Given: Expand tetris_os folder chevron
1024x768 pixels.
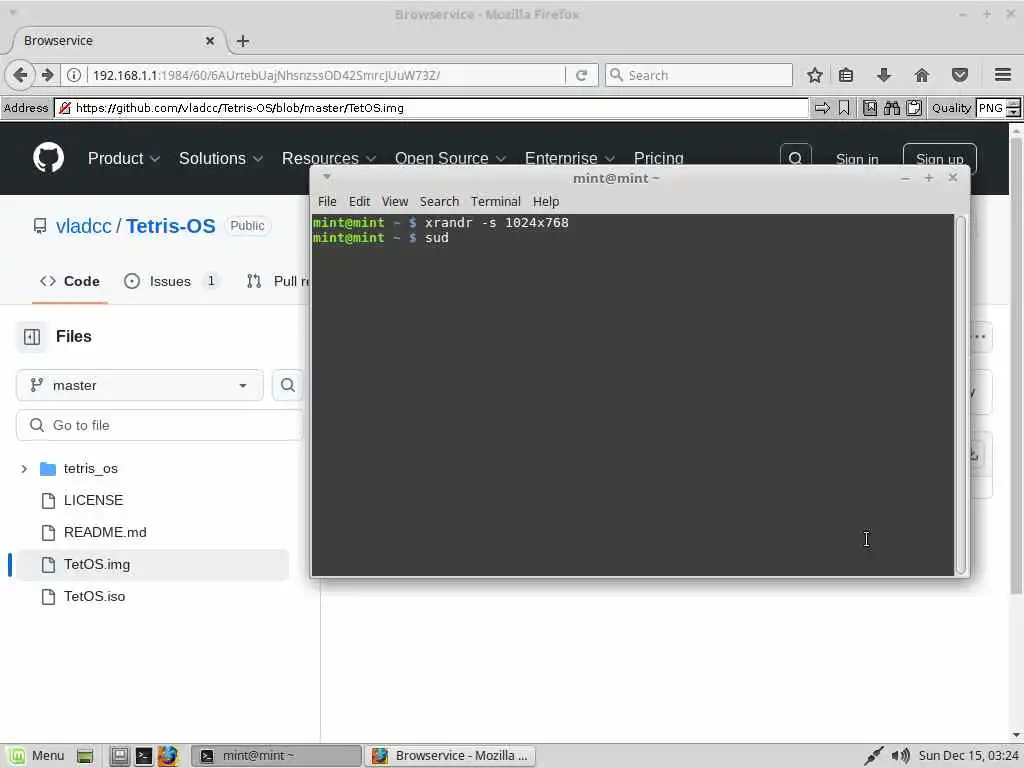Looking at the screenshot, I should tap(24, 469).
